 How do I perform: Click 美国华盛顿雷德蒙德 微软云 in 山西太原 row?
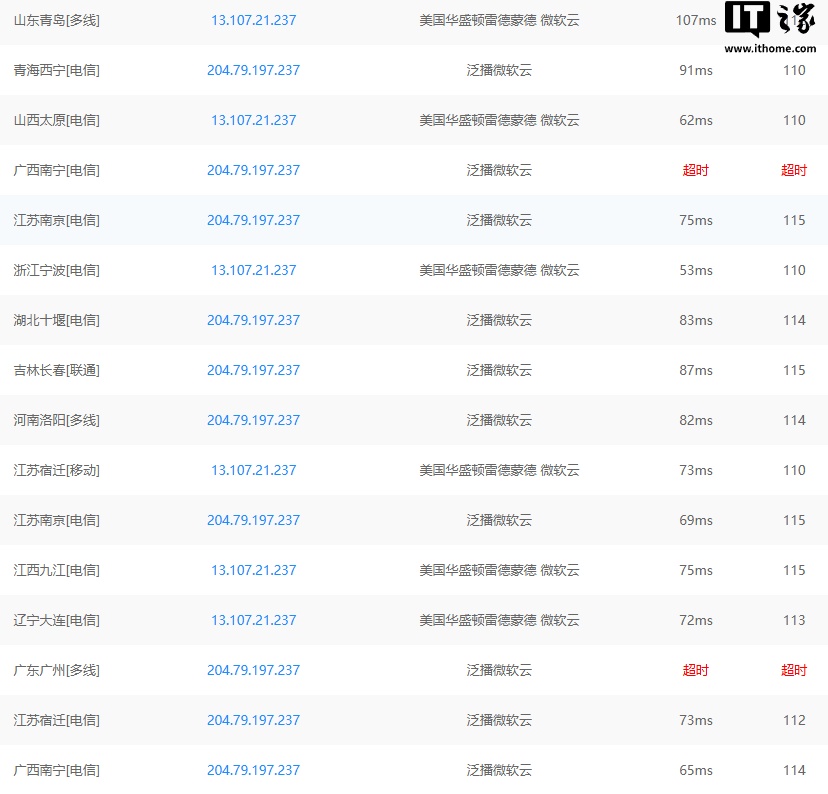[499, 120]
